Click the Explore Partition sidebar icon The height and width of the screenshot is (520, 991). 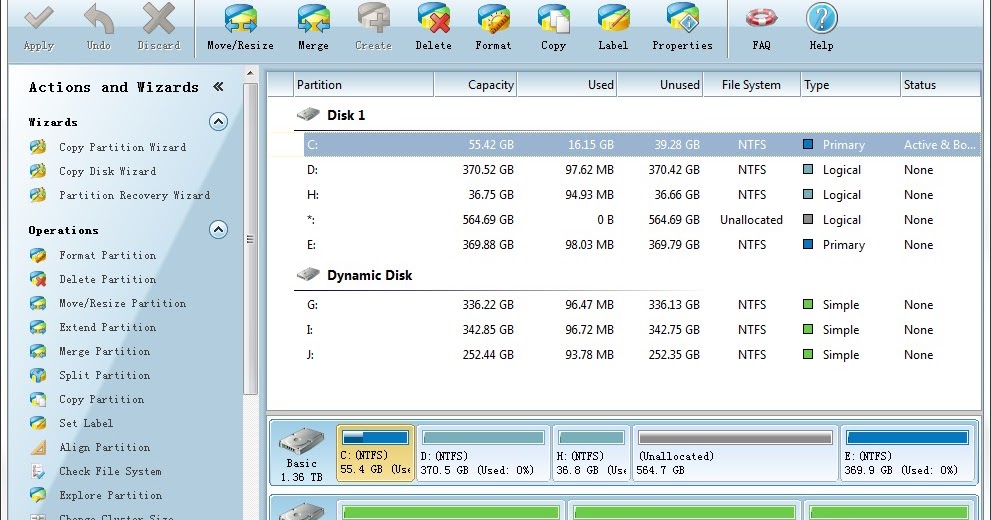[x=38, y=495]
